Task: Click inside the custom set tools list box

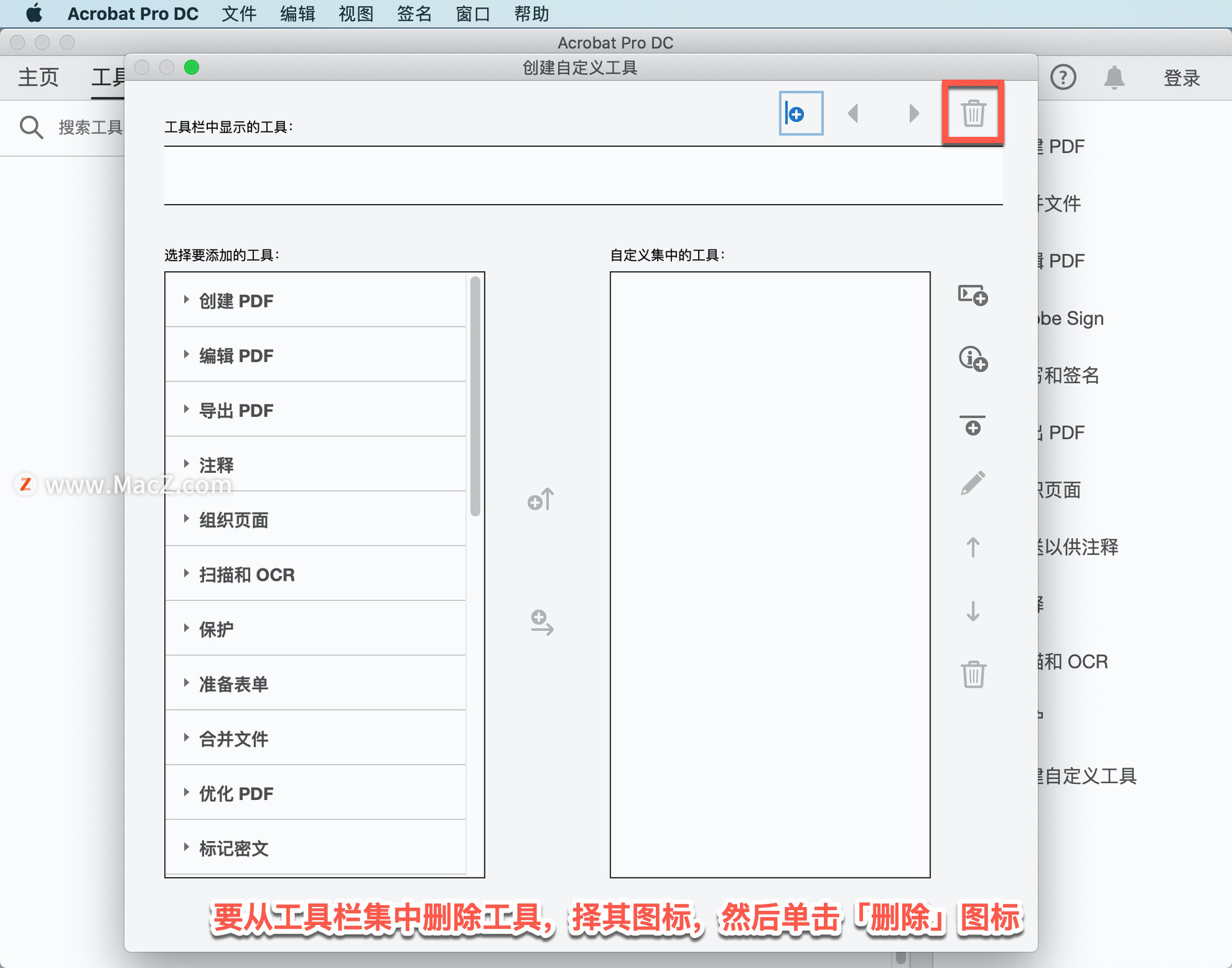Action: [x=770, y=574]
